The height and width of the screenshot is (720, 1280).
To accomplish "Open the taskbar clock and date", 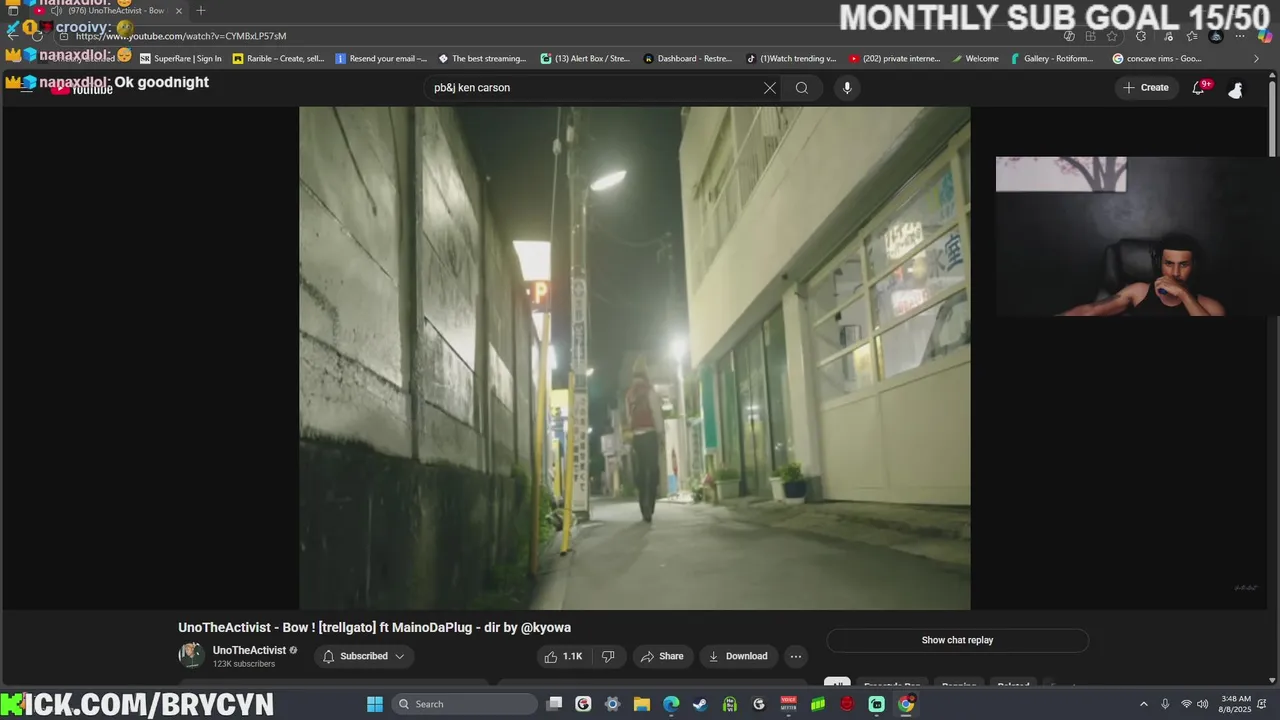I will [x=1236, y=704].
